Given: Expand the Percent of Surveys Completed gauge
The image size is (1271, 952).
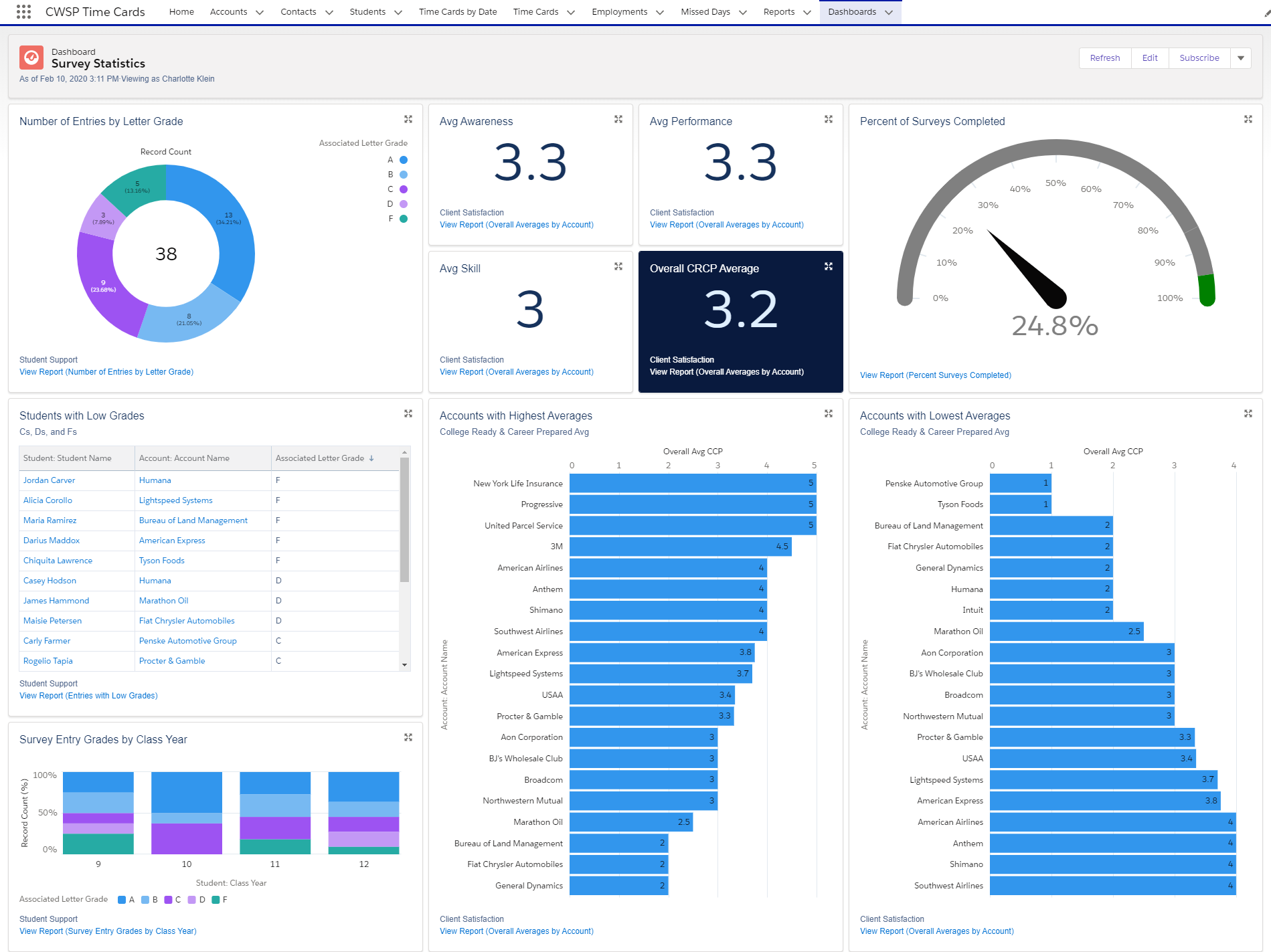Looking at the screenshot, I should [1248, 119].
